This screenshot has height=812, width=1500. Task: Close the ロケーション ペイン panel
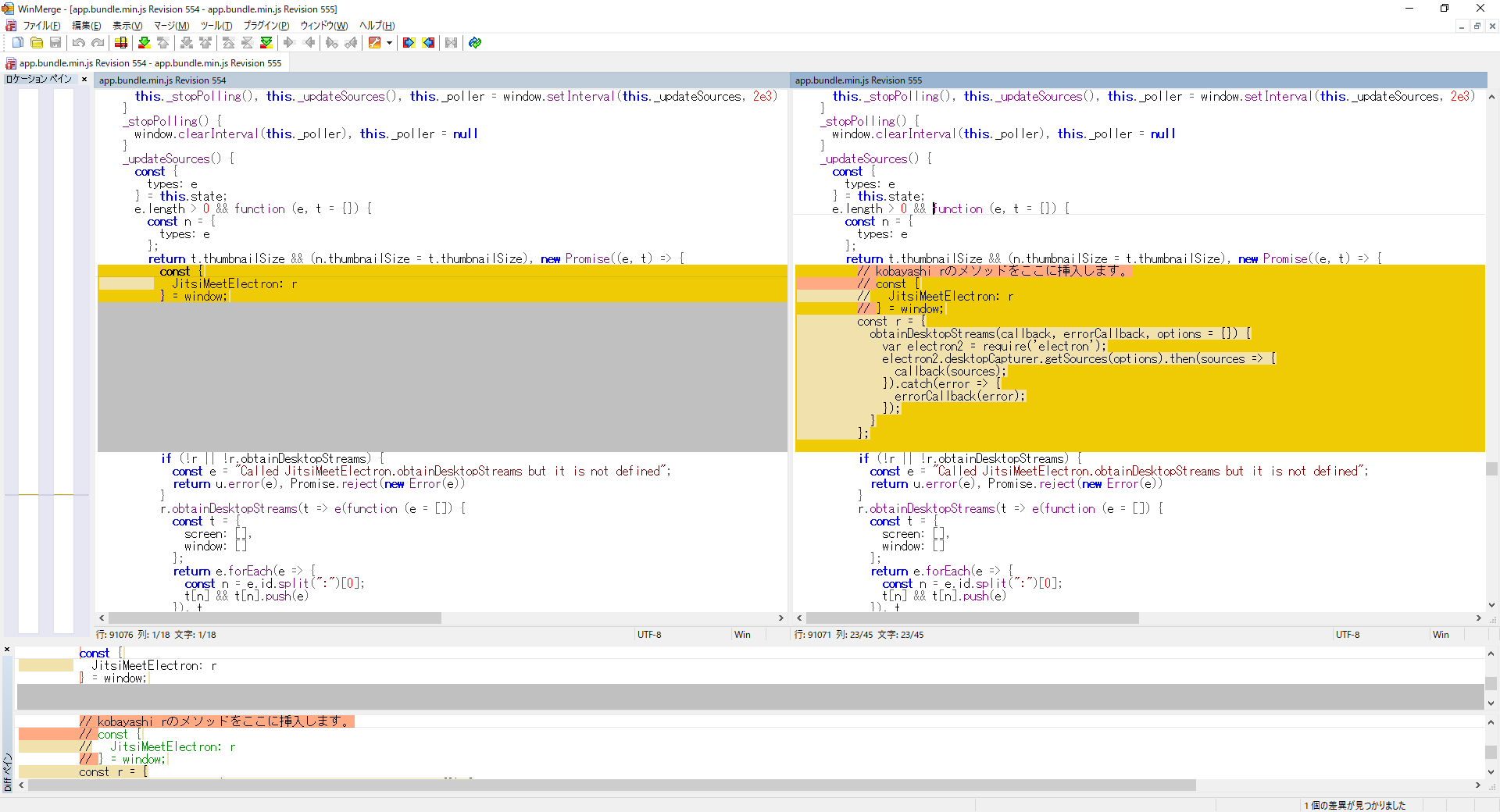coord(84,79)
